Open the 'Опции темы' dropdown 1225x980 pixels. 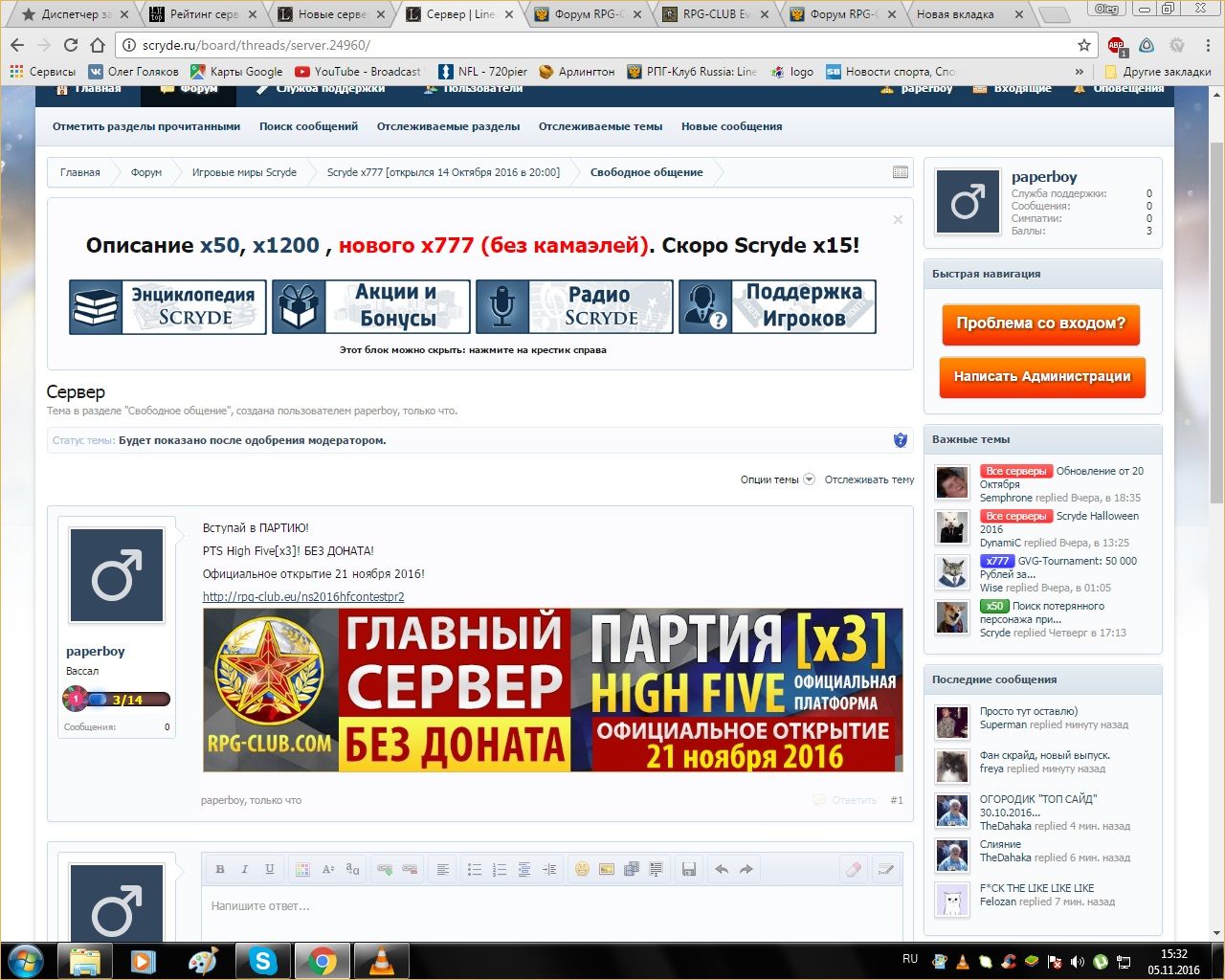[x=776, y=479]
